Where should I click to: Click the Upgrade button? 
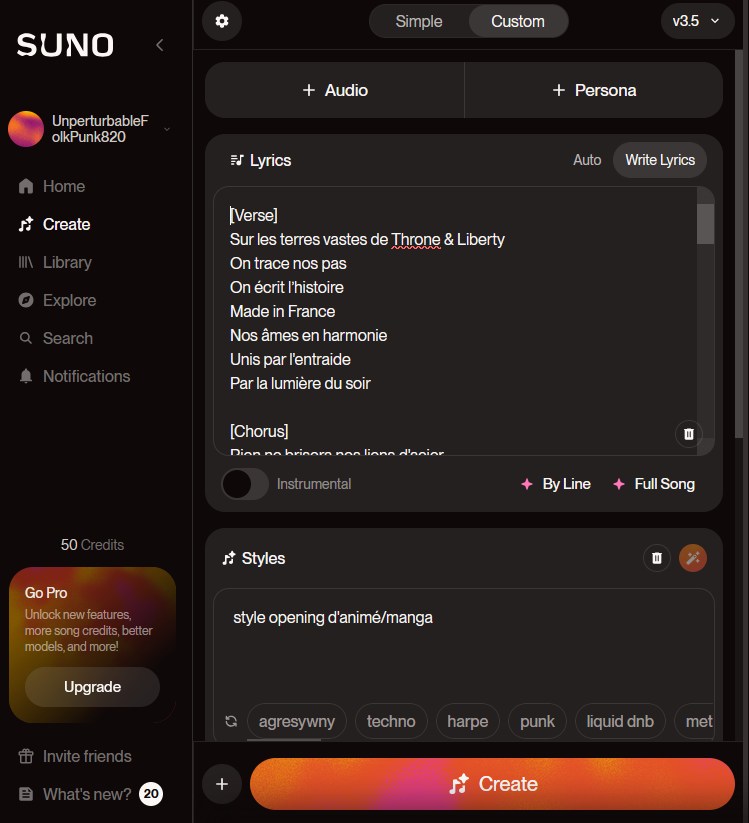92,687
